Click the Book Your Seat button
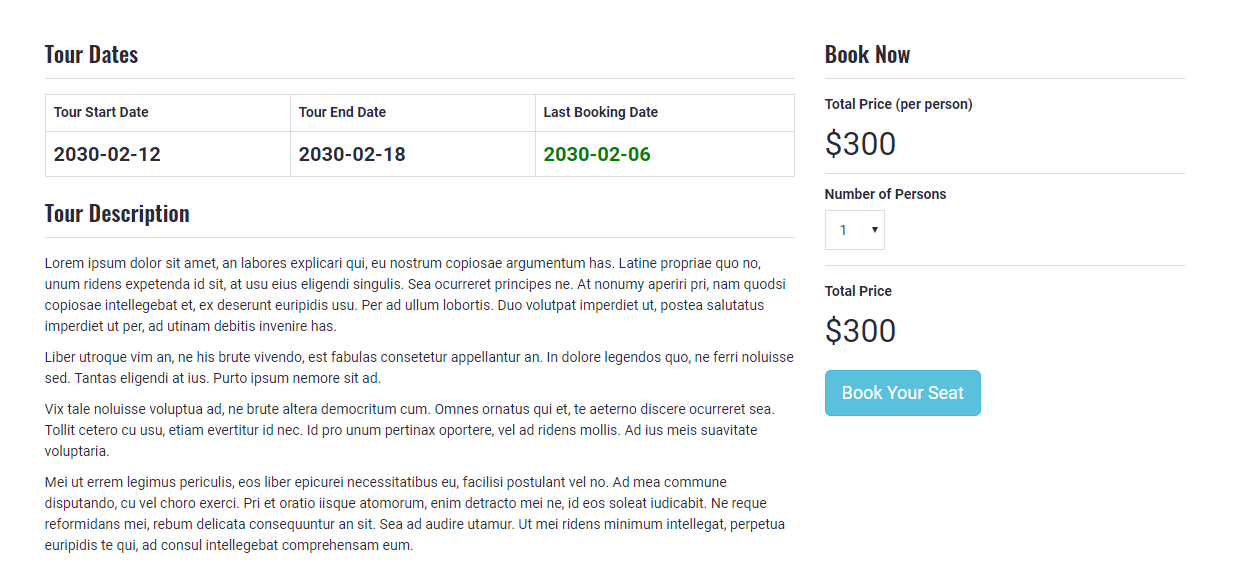This screenshot has height=571, width=1254. tap(902, 393)
